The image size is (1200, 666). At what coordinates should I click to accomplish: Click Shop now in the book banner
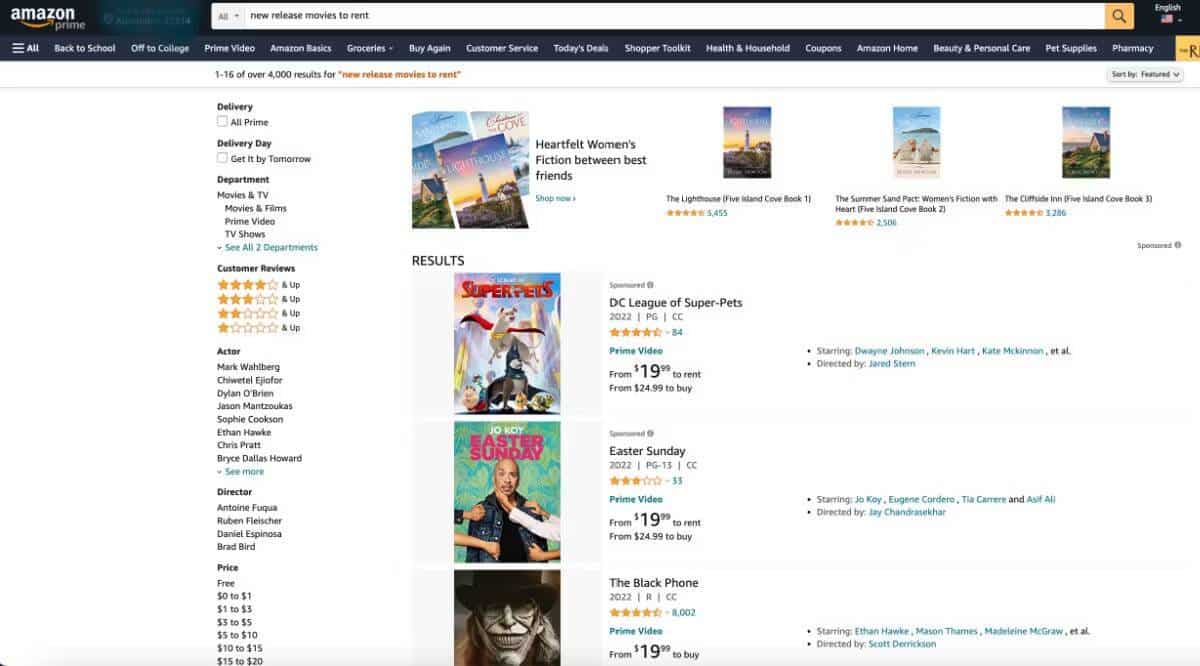[555, 198]
